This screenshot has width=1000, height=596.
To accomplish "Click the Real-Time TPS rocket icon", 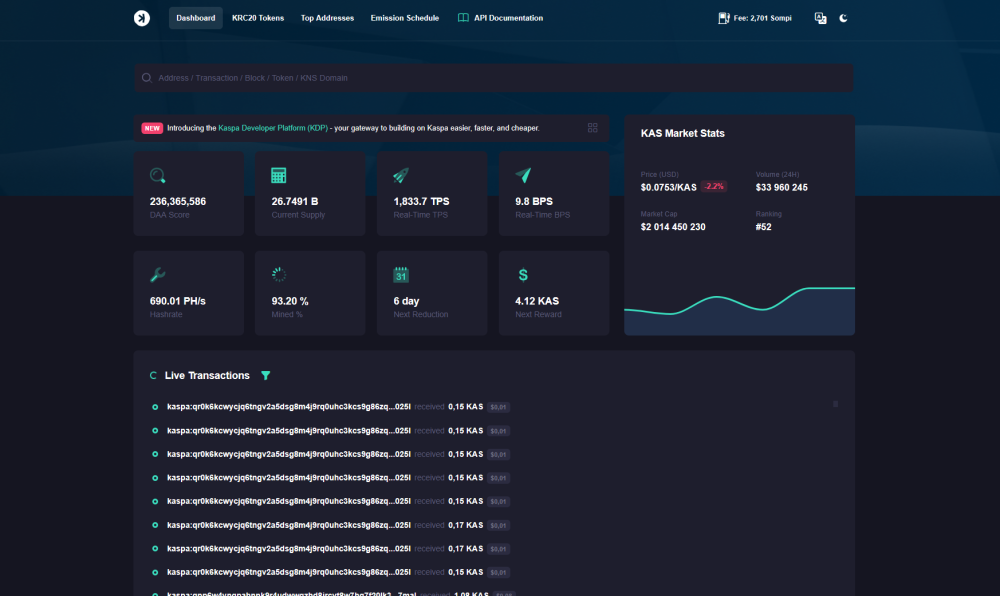I will pos(401,175).
